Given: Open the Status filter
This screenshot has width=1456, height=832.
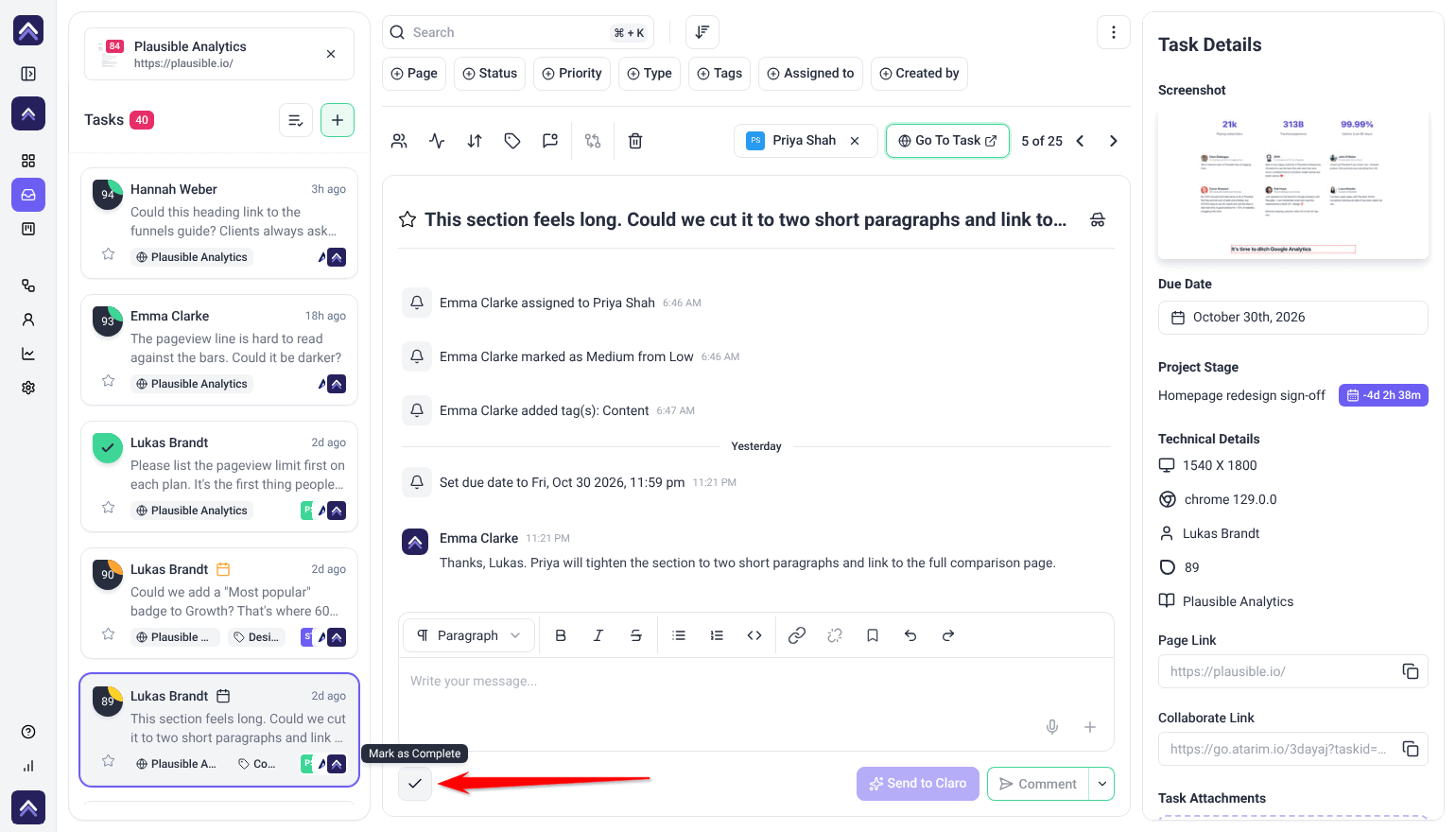Looking at the screenshot, I should 490,74.
